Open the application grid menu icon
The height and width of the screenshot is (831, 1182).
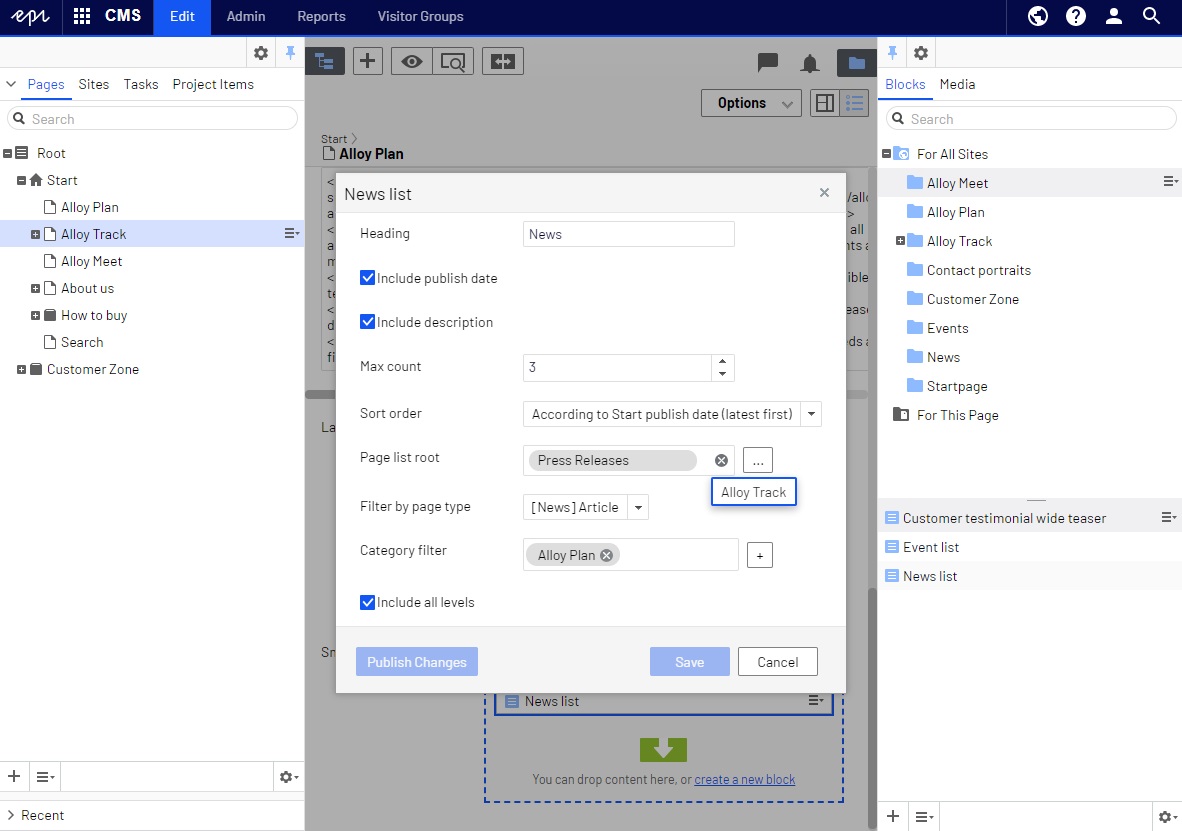[82, 16]
